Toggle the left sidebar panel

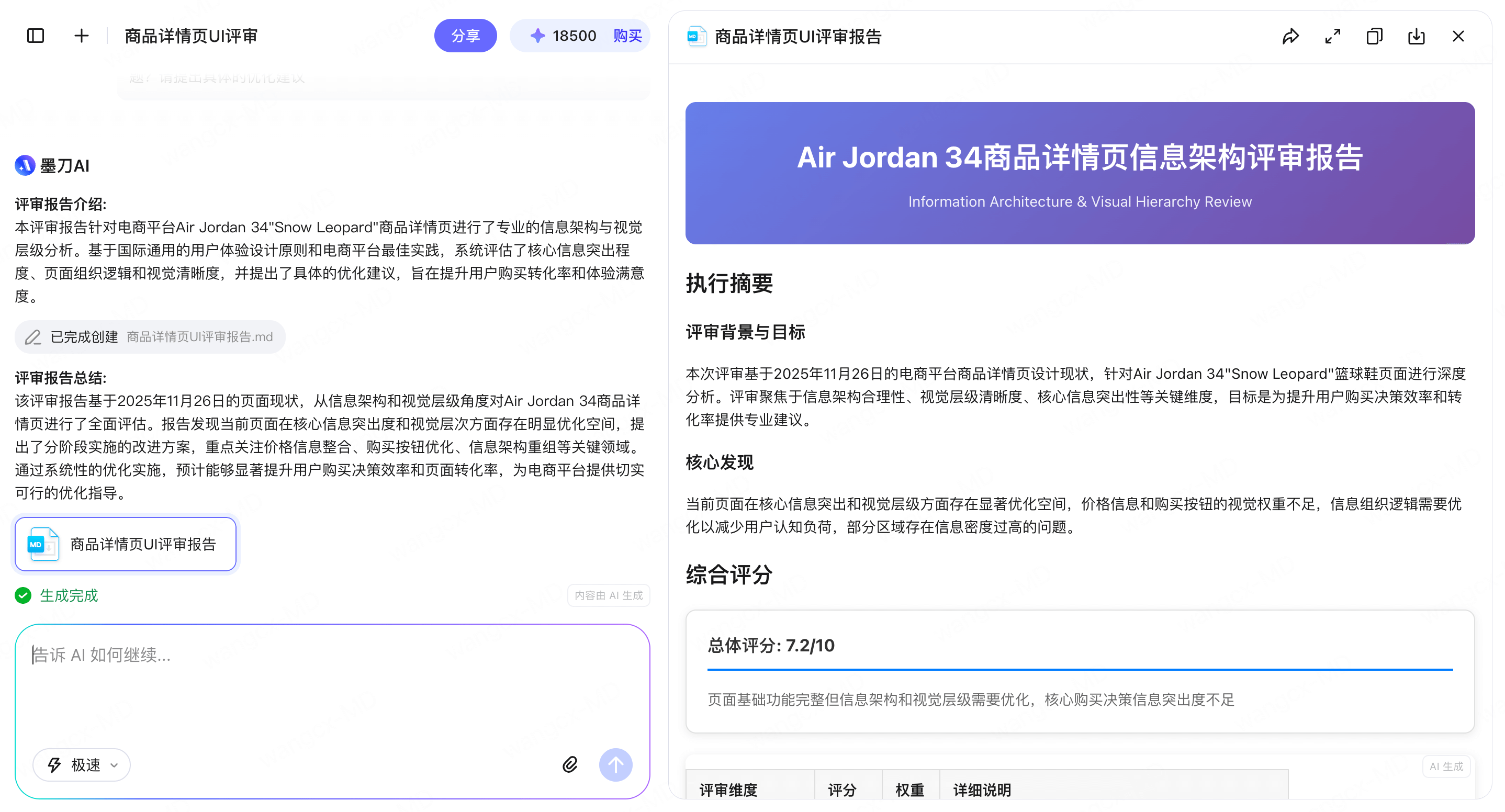pos(35,35)
